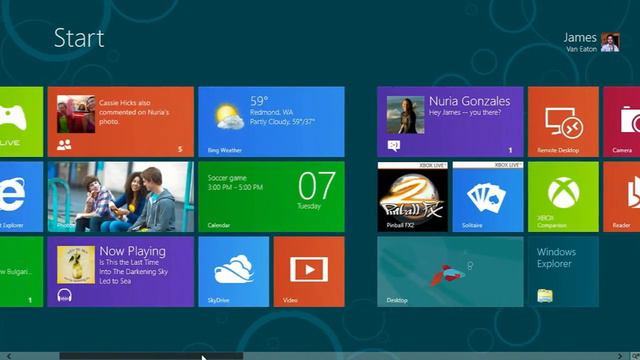Open the Now Playing music tile
640x360 pixels.
[x=121, y=272]
